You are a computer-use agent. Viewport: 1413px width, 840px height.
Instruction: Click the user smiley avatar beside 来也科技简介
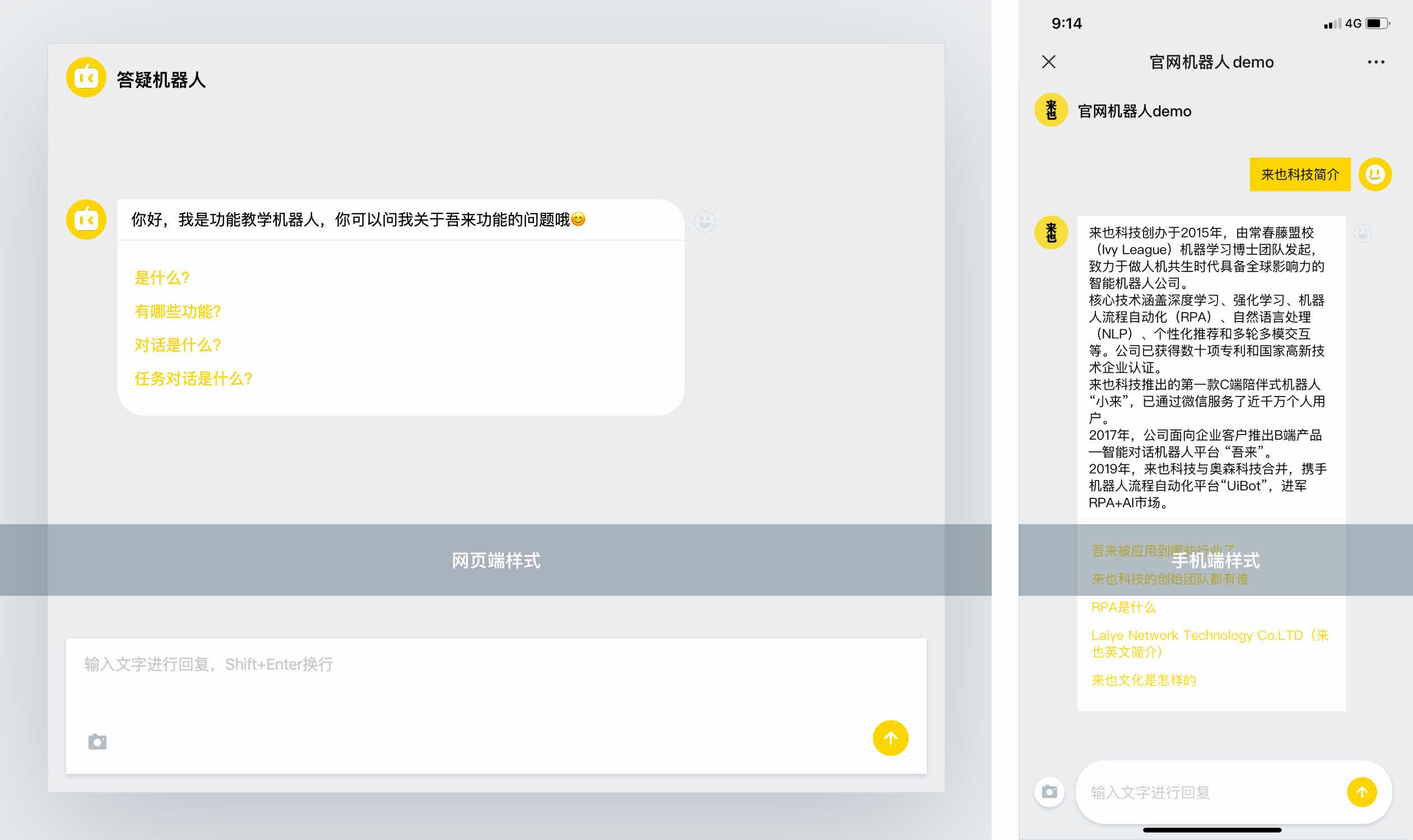[x=1375, y=174]
